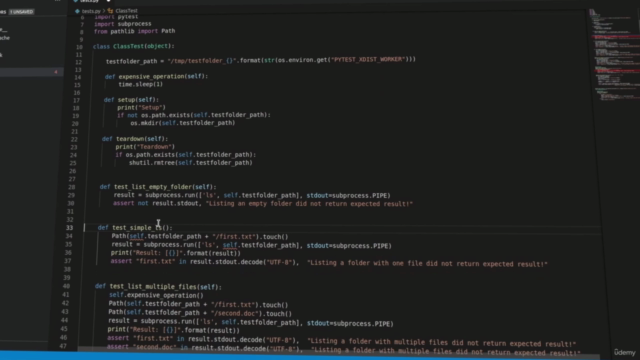The height and width of the screenshot is (360, 640).
Task: Click 'def setup(self):' definition
Action: [x=131, y=100]
